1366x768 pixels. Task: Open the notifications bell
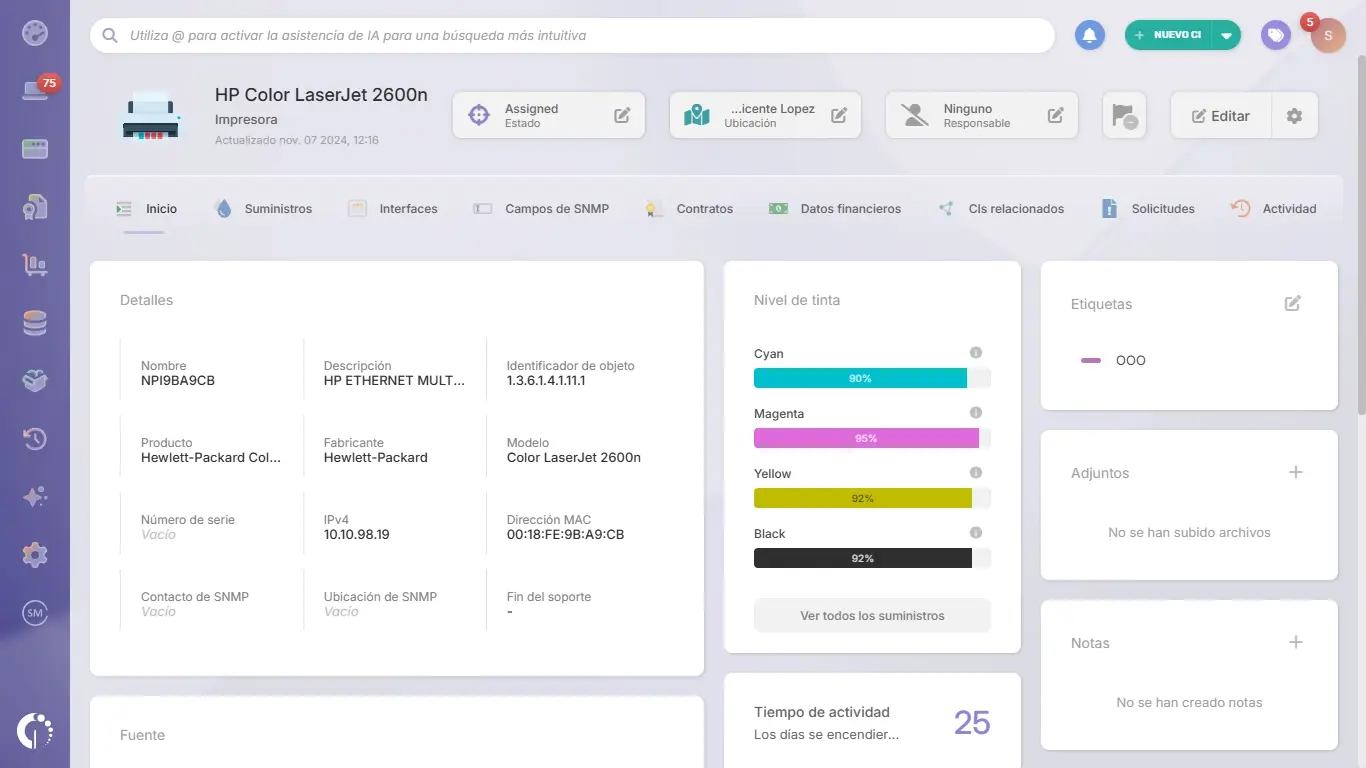1090,35
